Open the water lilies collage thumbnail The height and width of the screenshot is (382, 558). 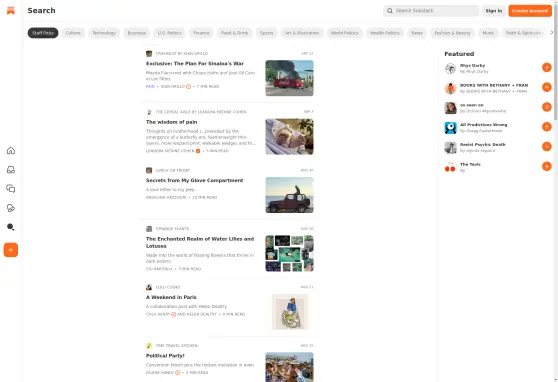289,253
